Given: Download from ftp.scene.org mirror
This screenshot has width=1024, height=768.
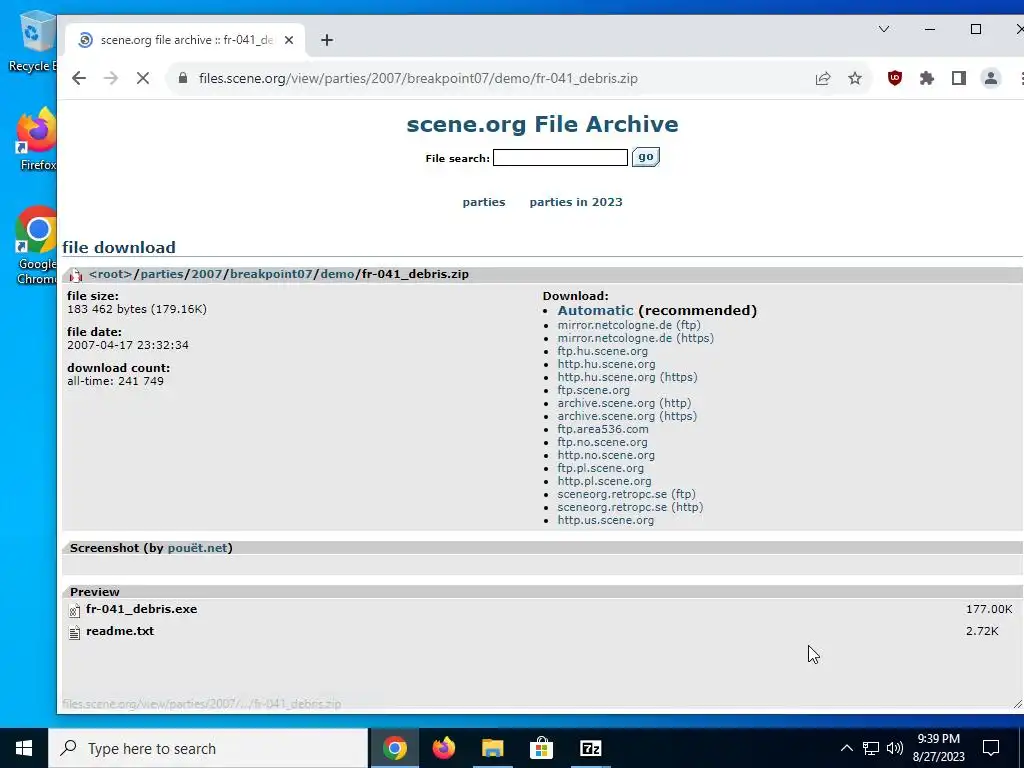Looking at the screenshot, I should click(594, 390).
